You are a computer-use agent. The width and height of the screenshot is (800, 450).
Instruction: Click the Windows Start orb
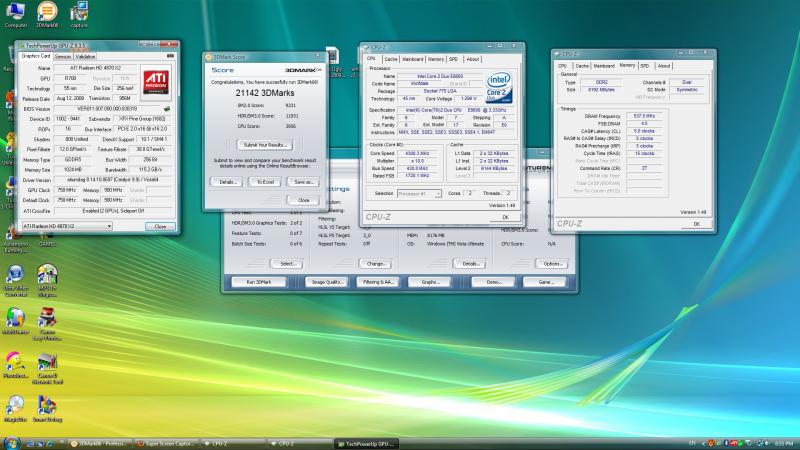[11, 443]
